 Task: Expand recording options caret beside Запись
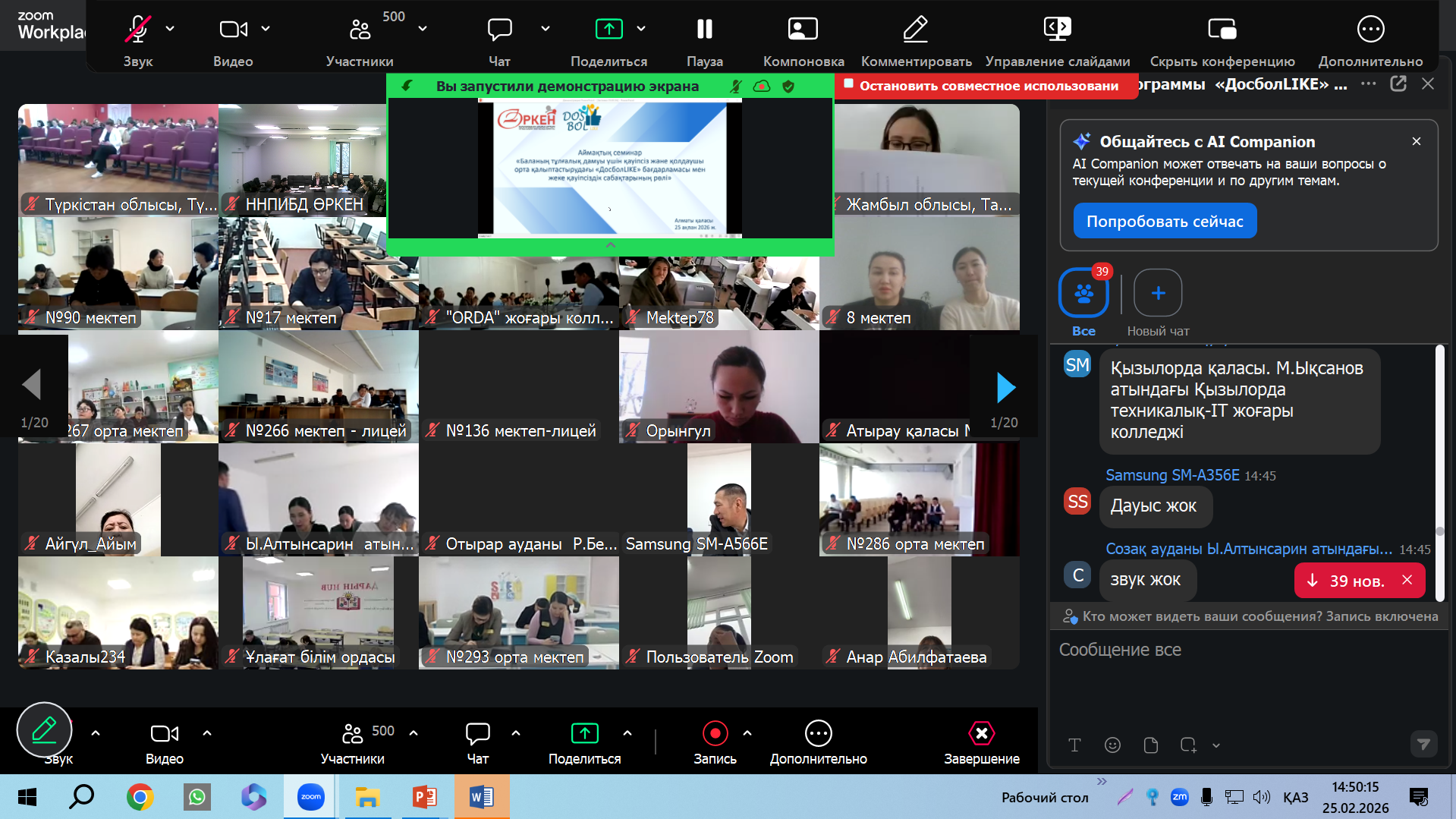click(747, 733)
